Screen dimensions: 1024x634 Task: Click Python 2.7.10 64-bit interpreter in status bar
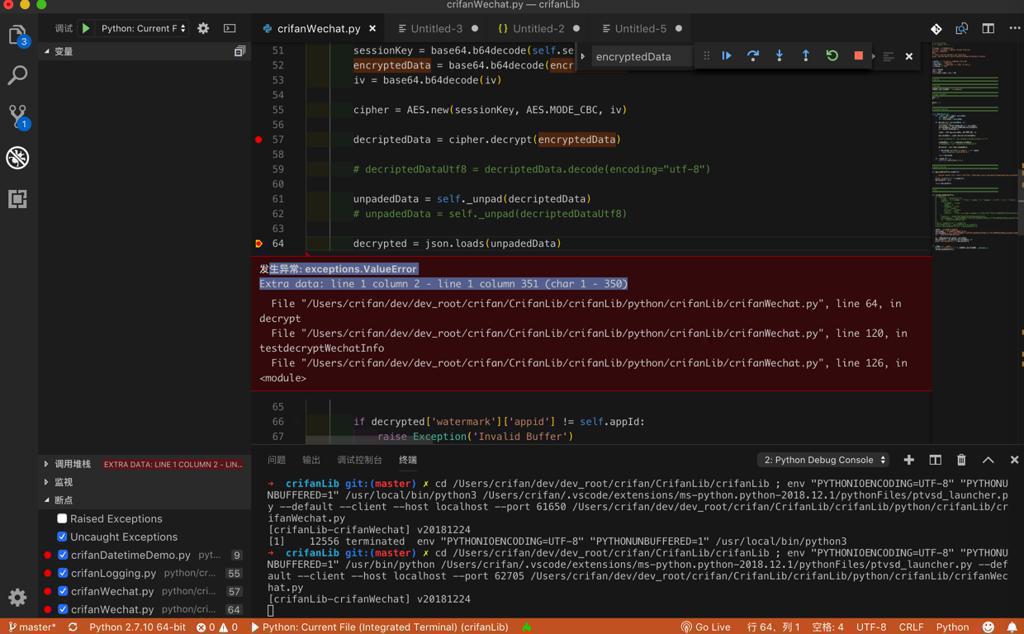[137, 627]
